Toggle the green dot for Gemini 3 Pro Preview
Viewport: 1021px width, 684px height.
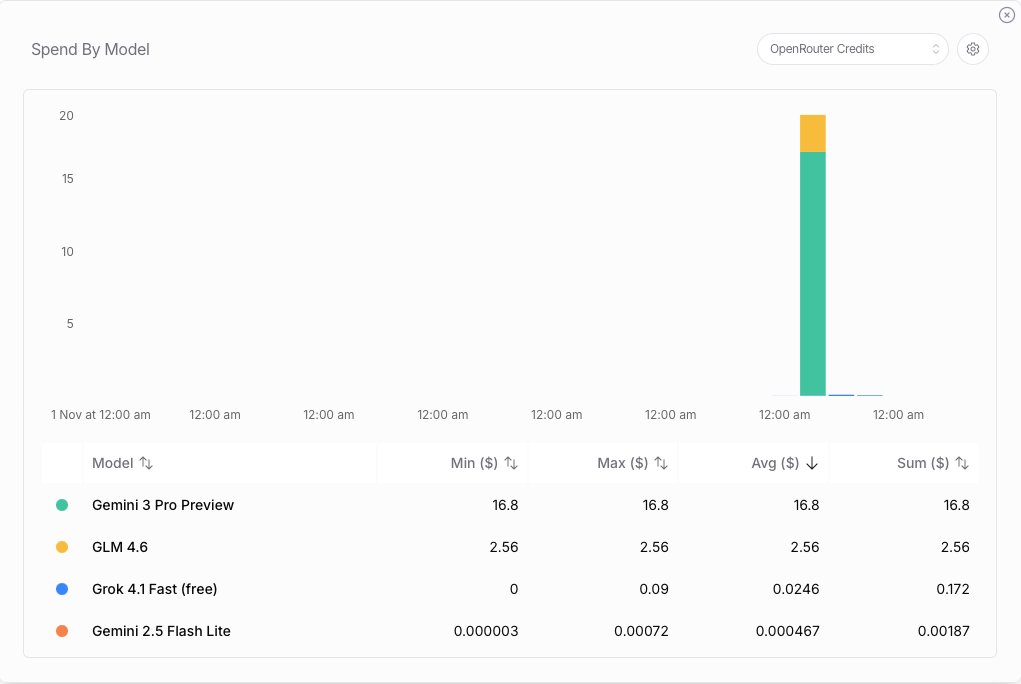tap(62, 505)
